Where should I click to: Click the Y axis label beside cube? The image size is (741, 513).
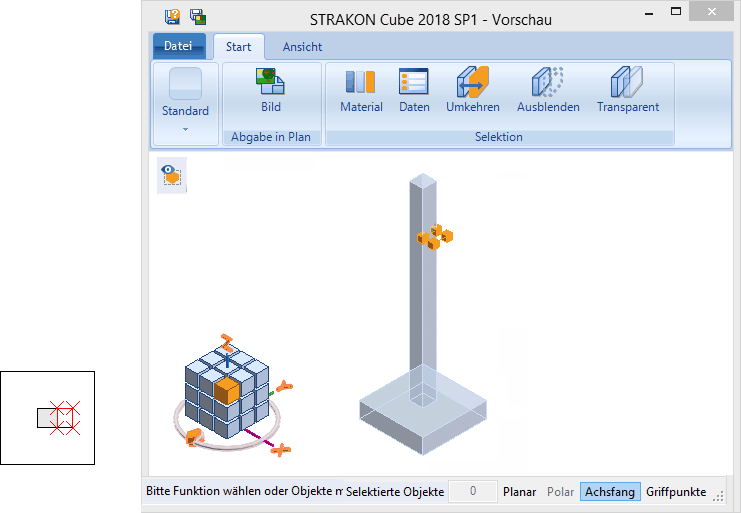pos(284,386)
